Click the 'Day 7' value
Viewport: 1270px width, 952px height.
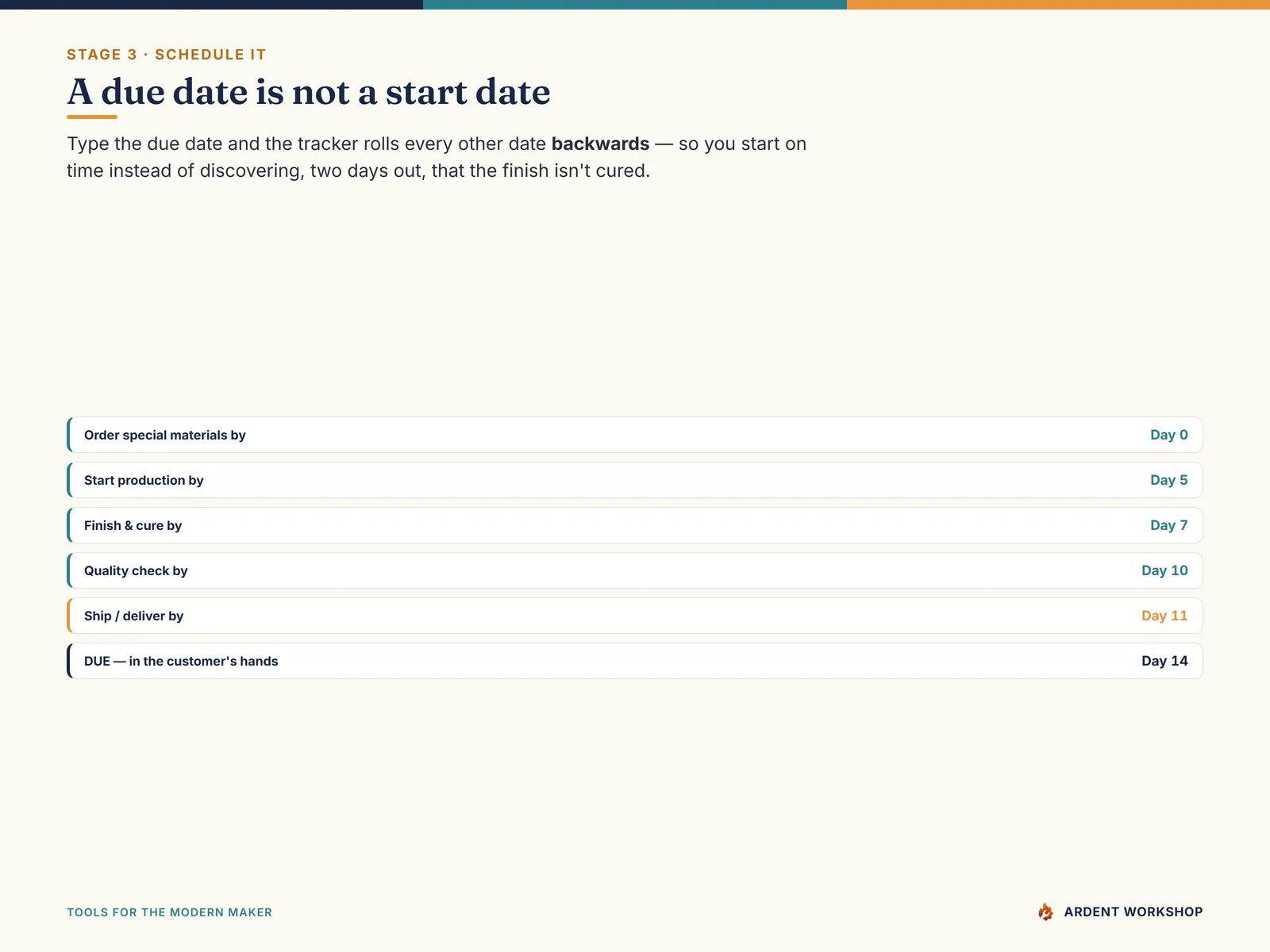click(1169, 525)
